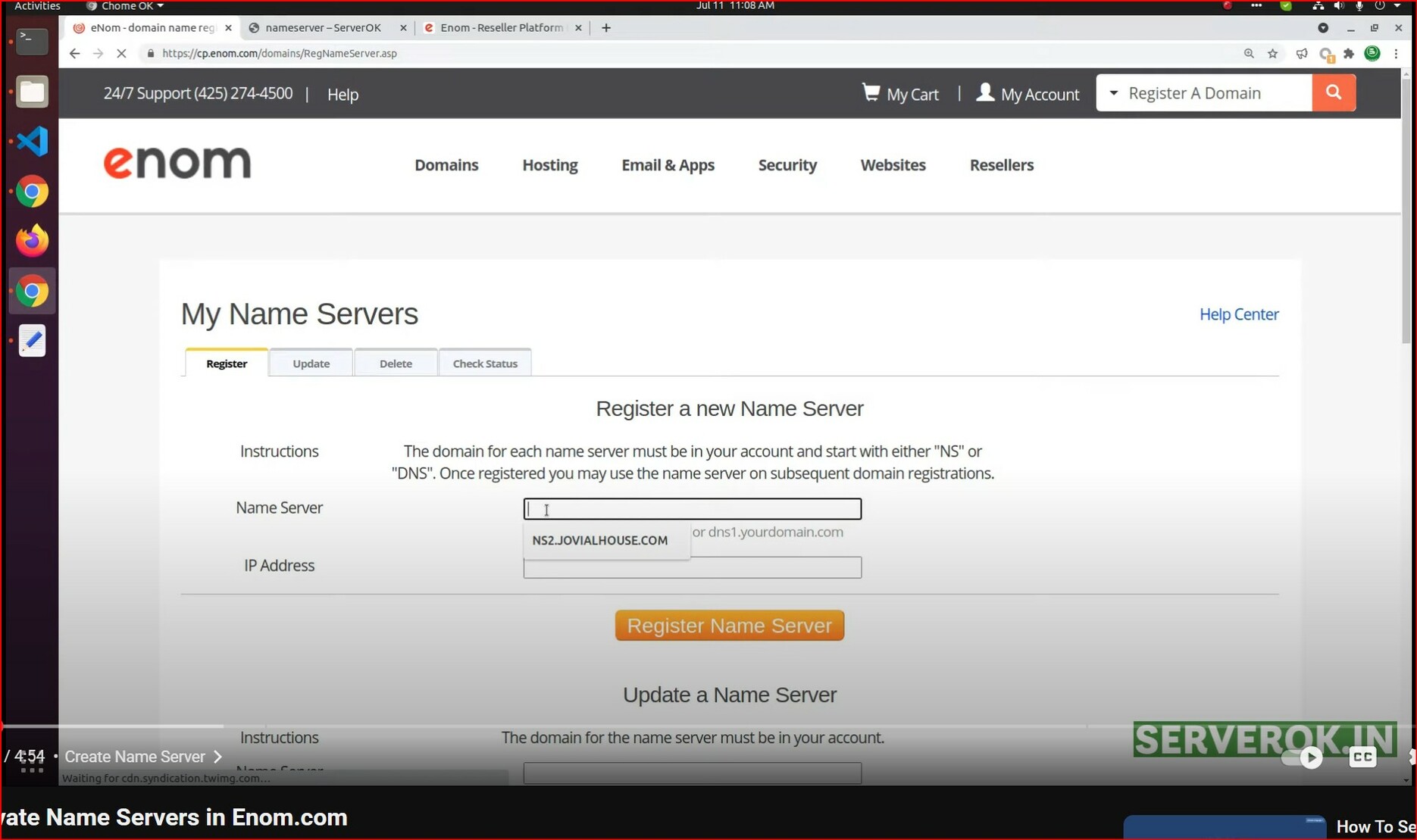The width and height of the screenshot is (1417, 840).
Task: Open the clock calendar Jul 11
Action: (734, 6)
